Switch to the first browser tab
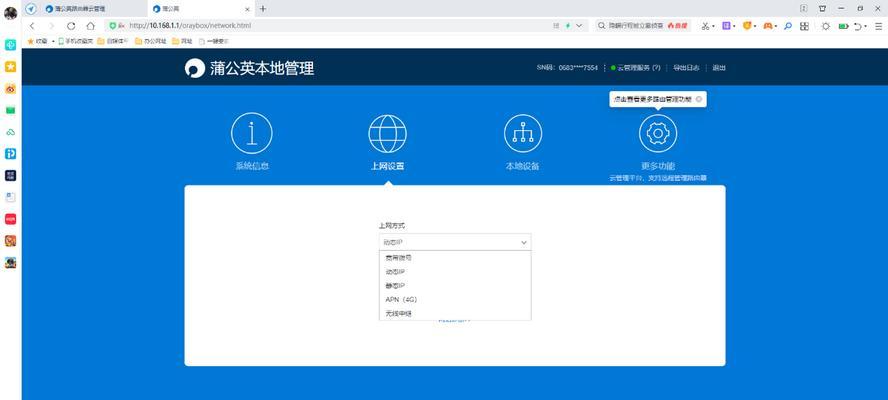This screenshot has height=400, width=888. click(x=91, y=9)
